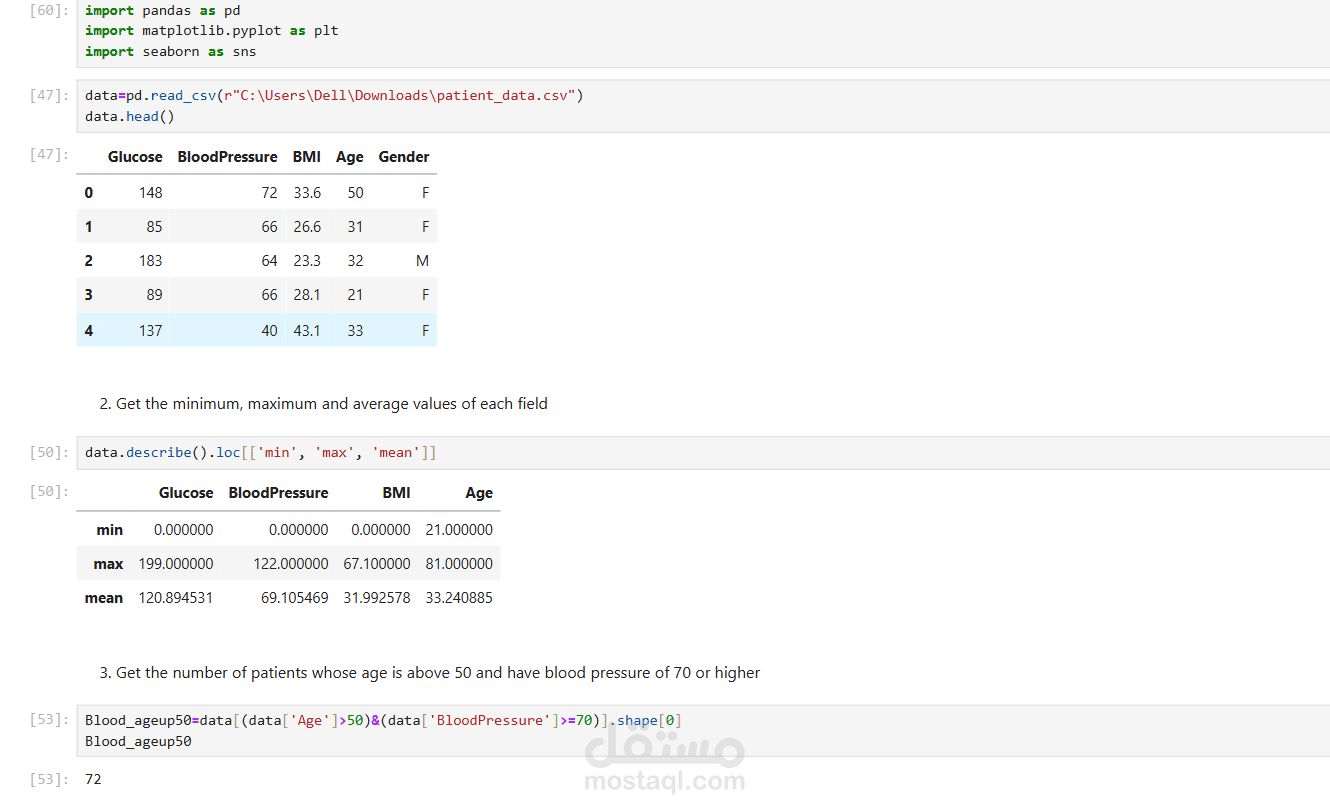Click Glucose value 85 in row 1
Image resolution: width=1330 pixels, height=811 pixels.
tap(154, 227)
